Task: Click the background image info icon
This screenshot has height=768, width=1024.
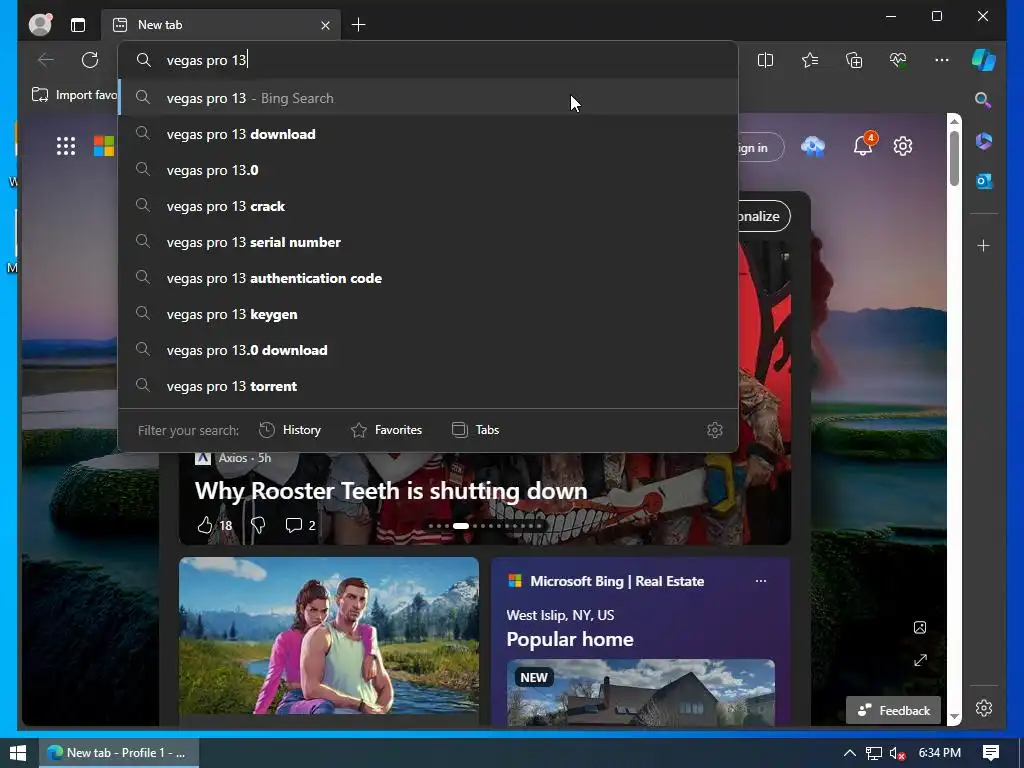Action: (x=920, y=628)
